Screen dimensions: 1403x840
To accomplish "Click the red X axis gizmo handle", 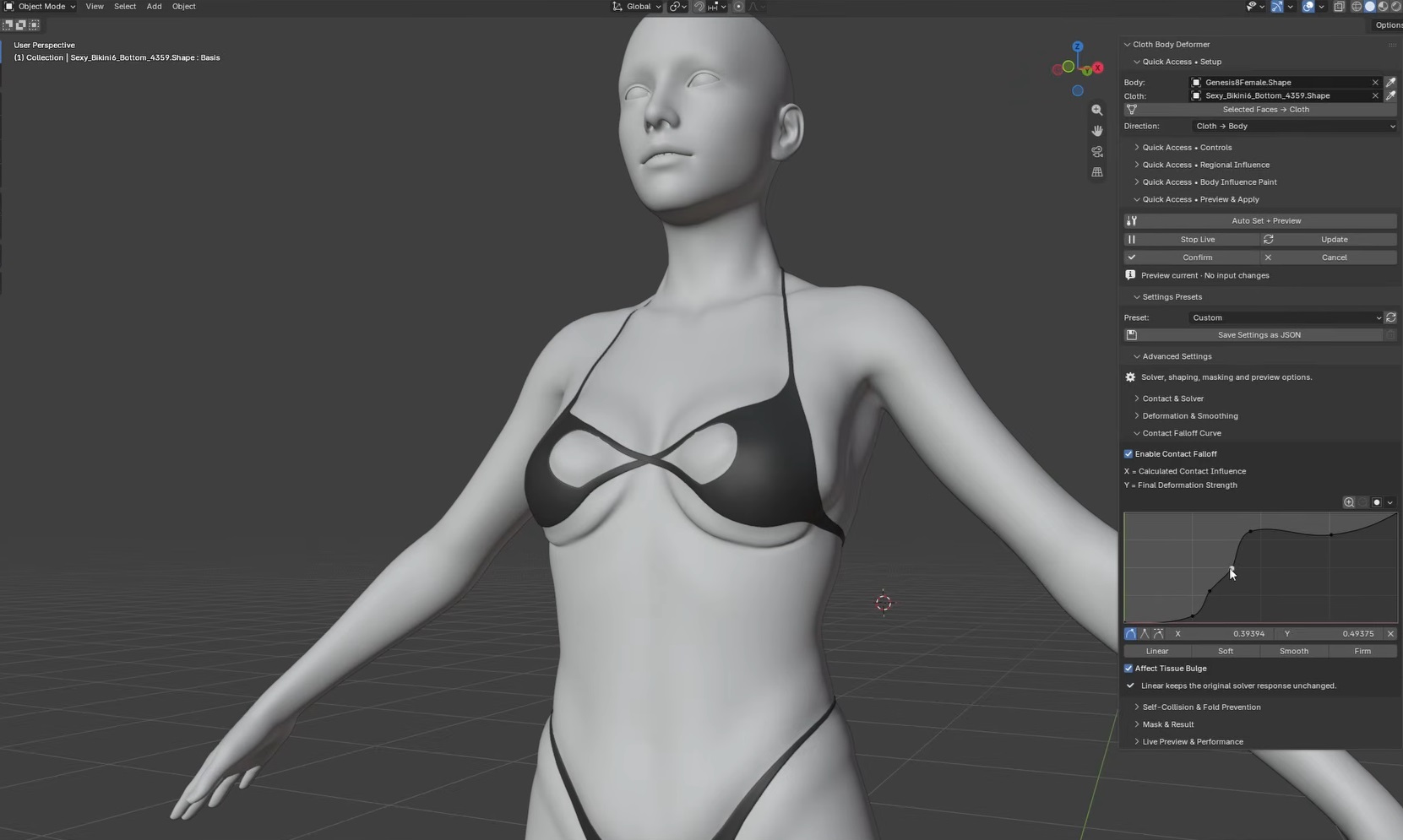I will (1097, 68).
